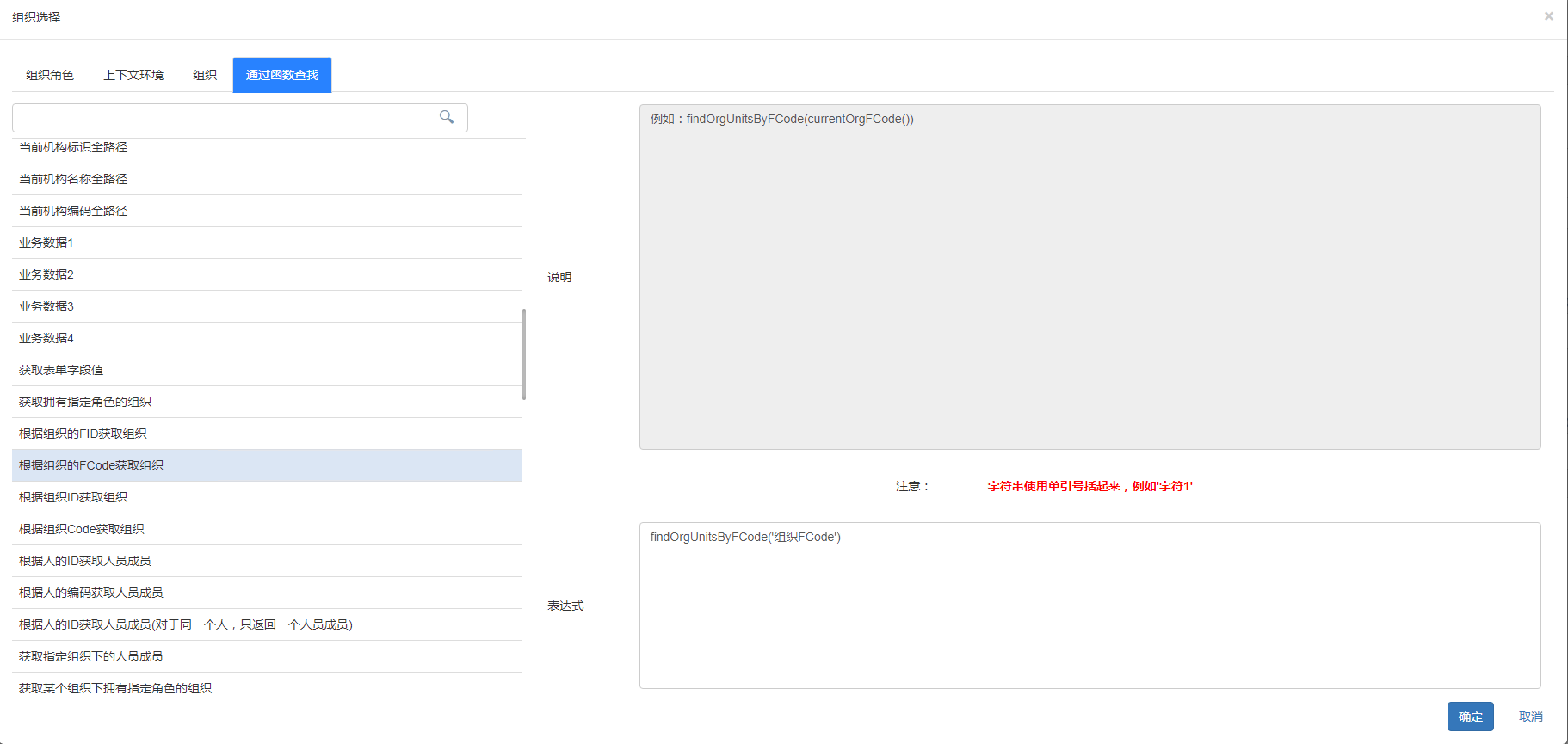Open the 通过函数查找 tab
1568x744 pixels.
[282, 75]
